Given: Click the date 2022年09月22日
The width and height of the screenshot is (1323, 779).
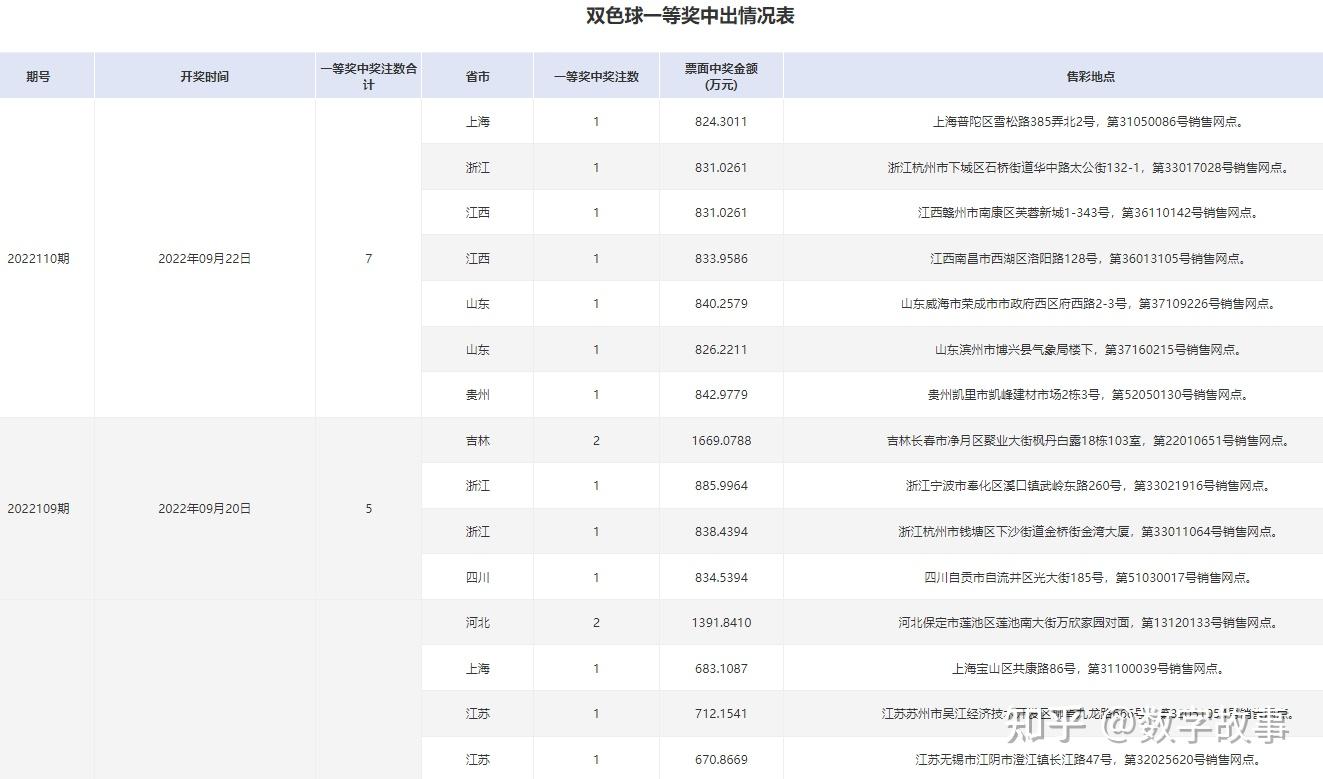Looking at the screenshot, I should (x=204, y=258).
